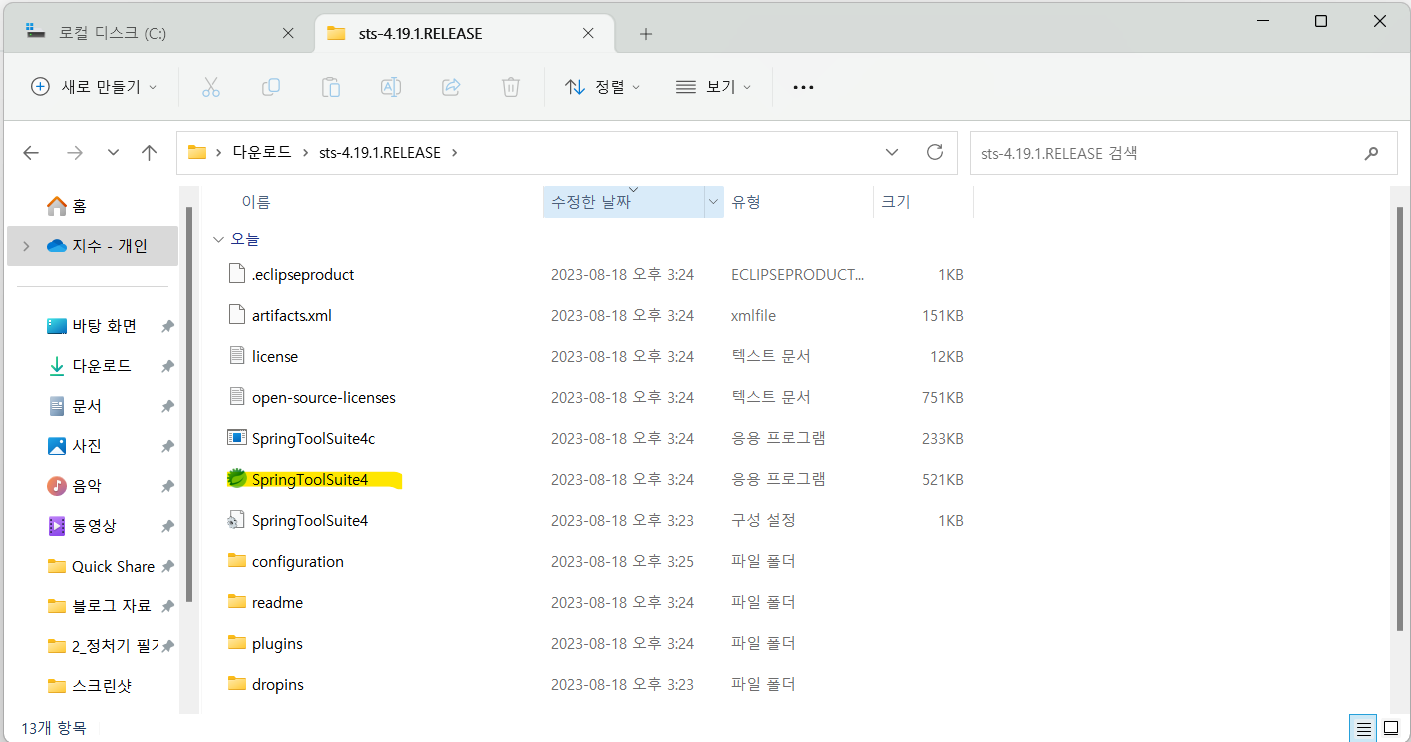Click the Copy icon in toolbar
This screenshot has height=742, width=1411.
point(270,87)
